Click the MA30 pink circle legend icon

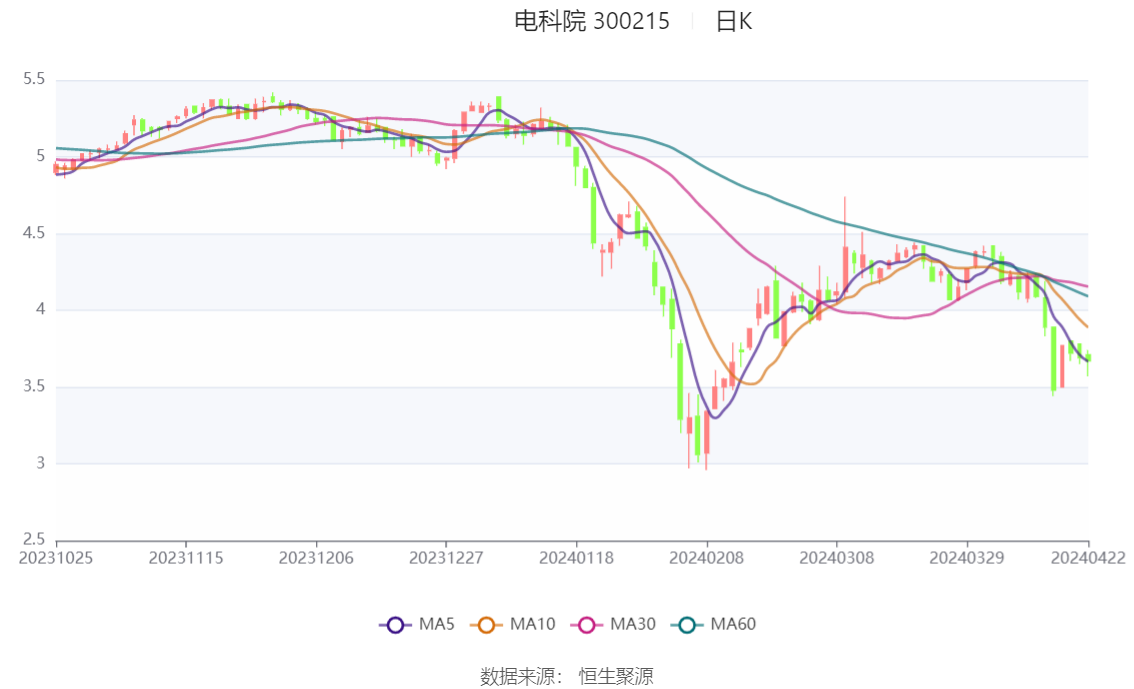(587, 625)
